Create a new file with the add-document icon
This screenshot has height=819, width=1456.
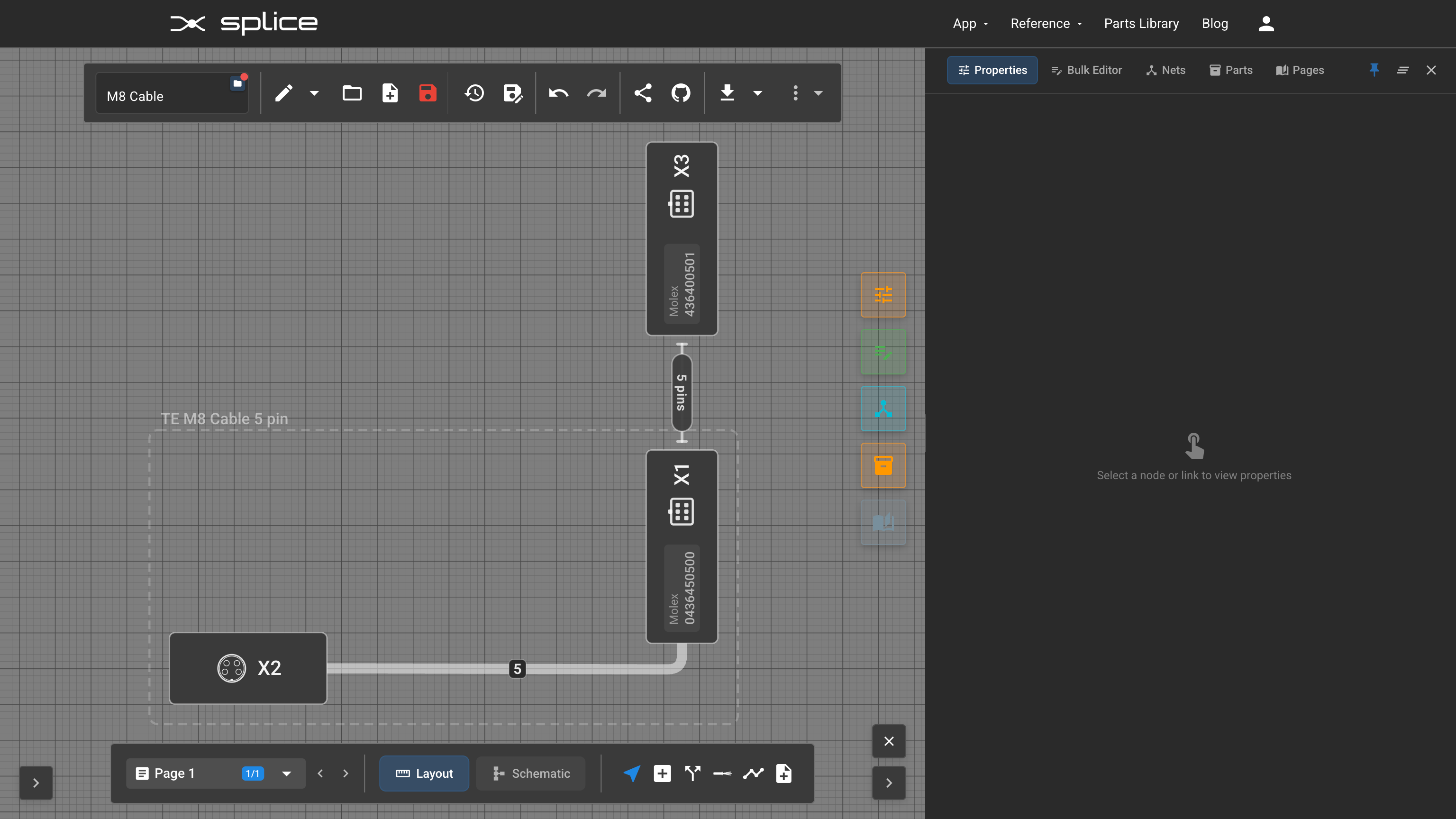[x=390, y=93]
